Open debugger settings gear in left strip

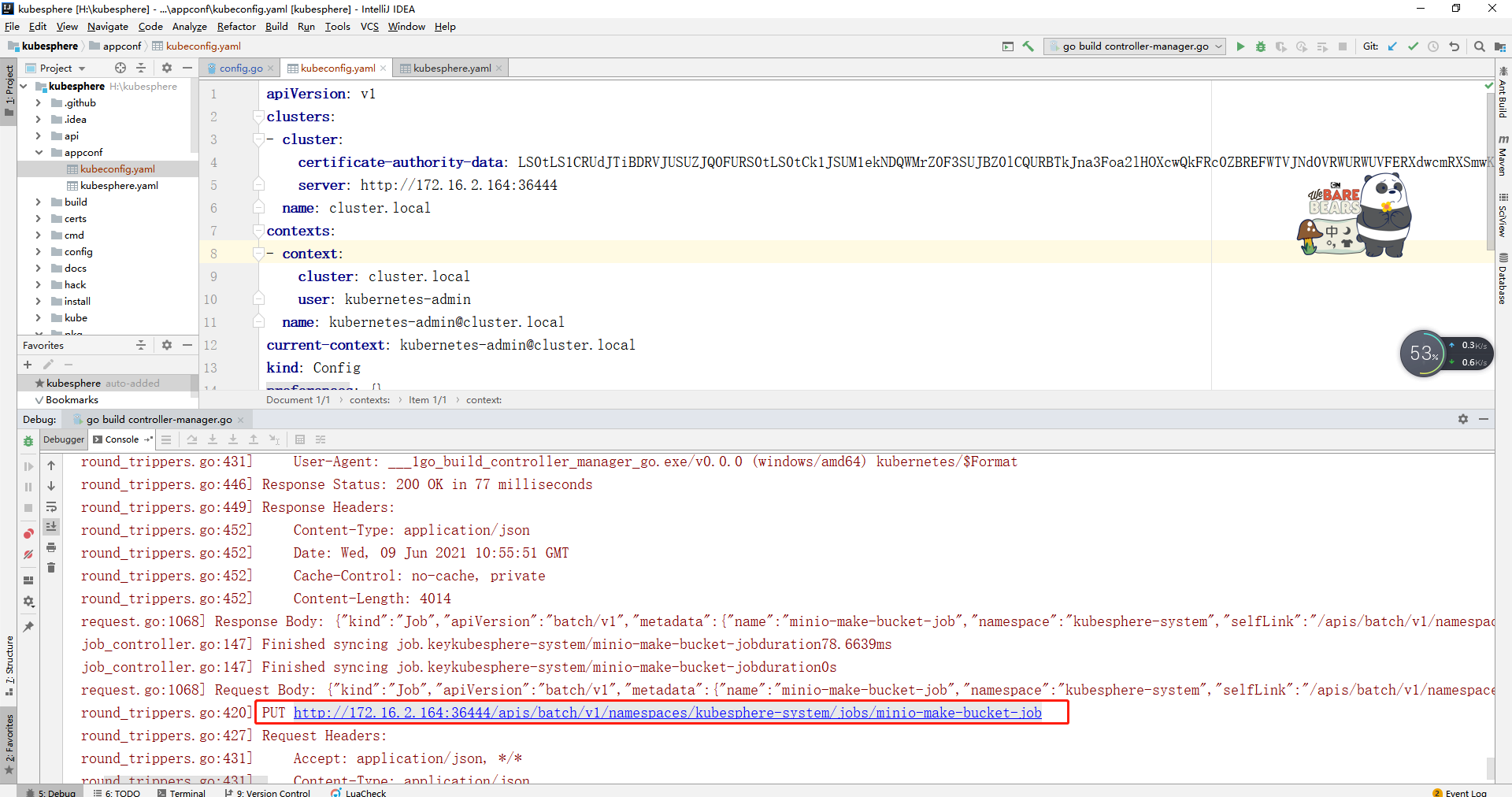point(28,602)
